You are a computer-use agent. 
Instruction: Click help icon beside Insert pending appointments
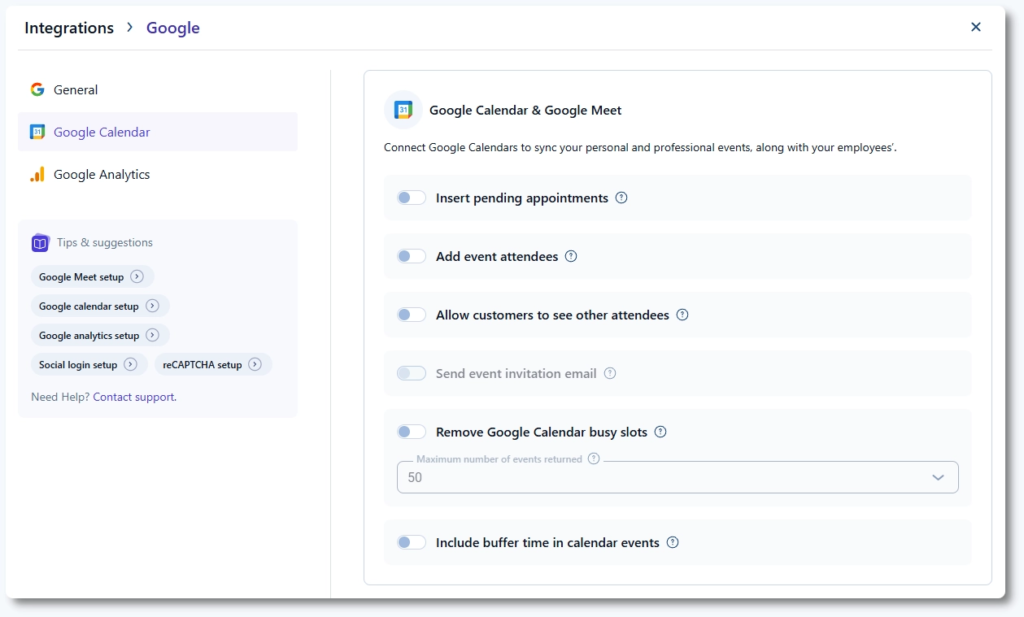coord(621,198)
